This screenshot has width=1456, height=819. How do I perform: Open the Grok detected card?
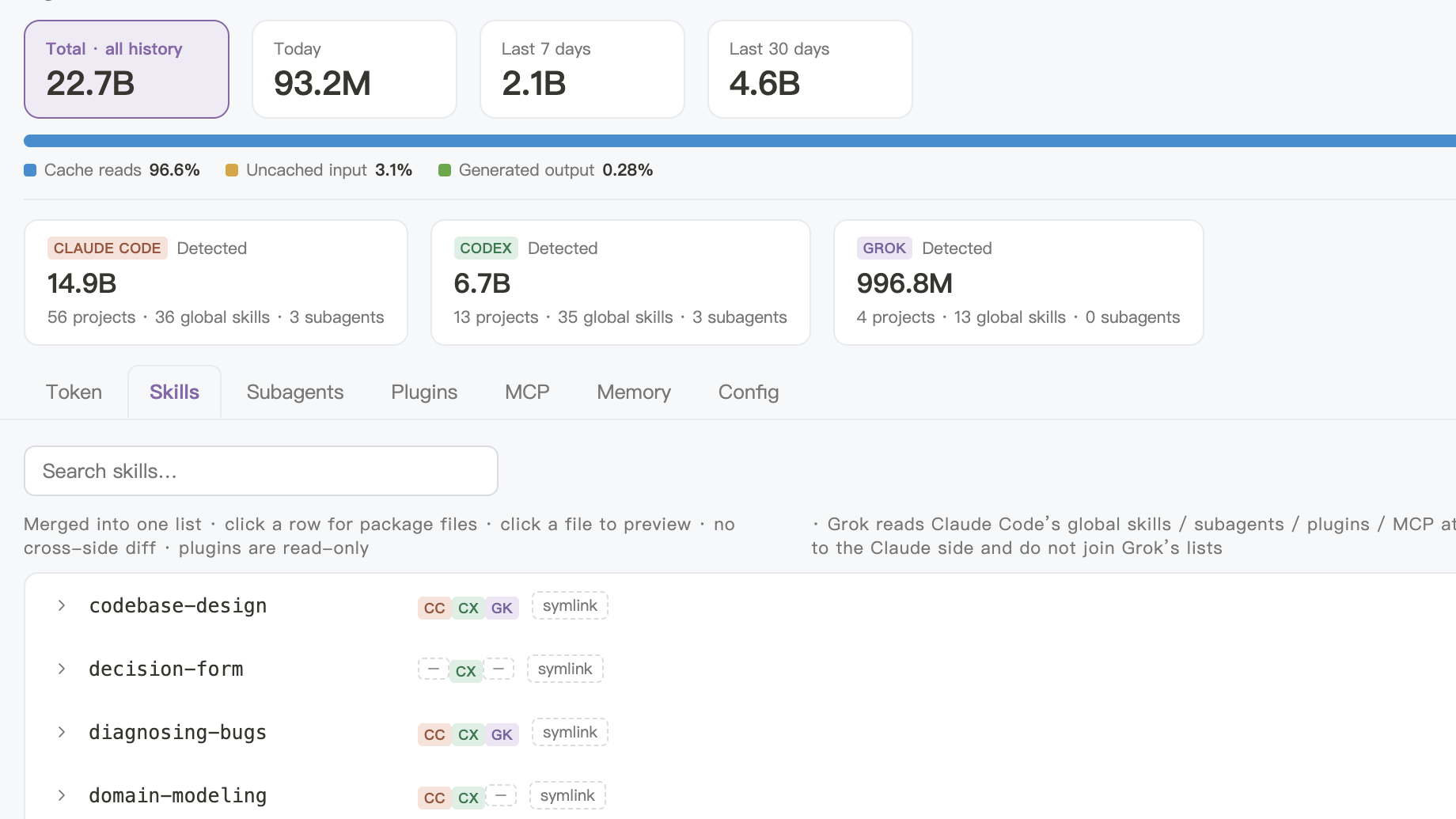(1018, 282)
